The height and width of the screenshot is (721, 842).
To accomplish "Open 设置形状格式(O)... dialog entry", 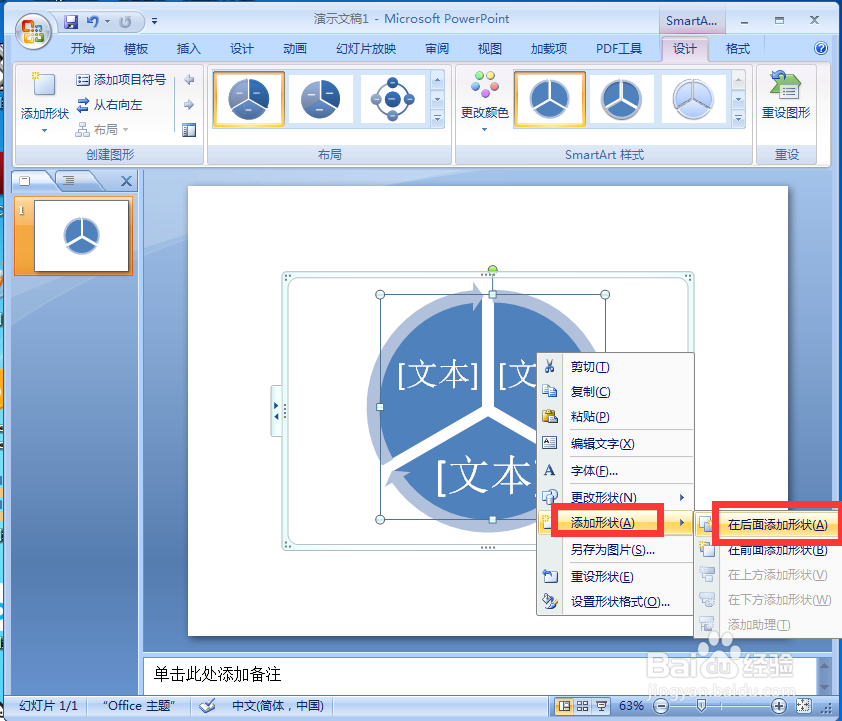I will 615,601.
